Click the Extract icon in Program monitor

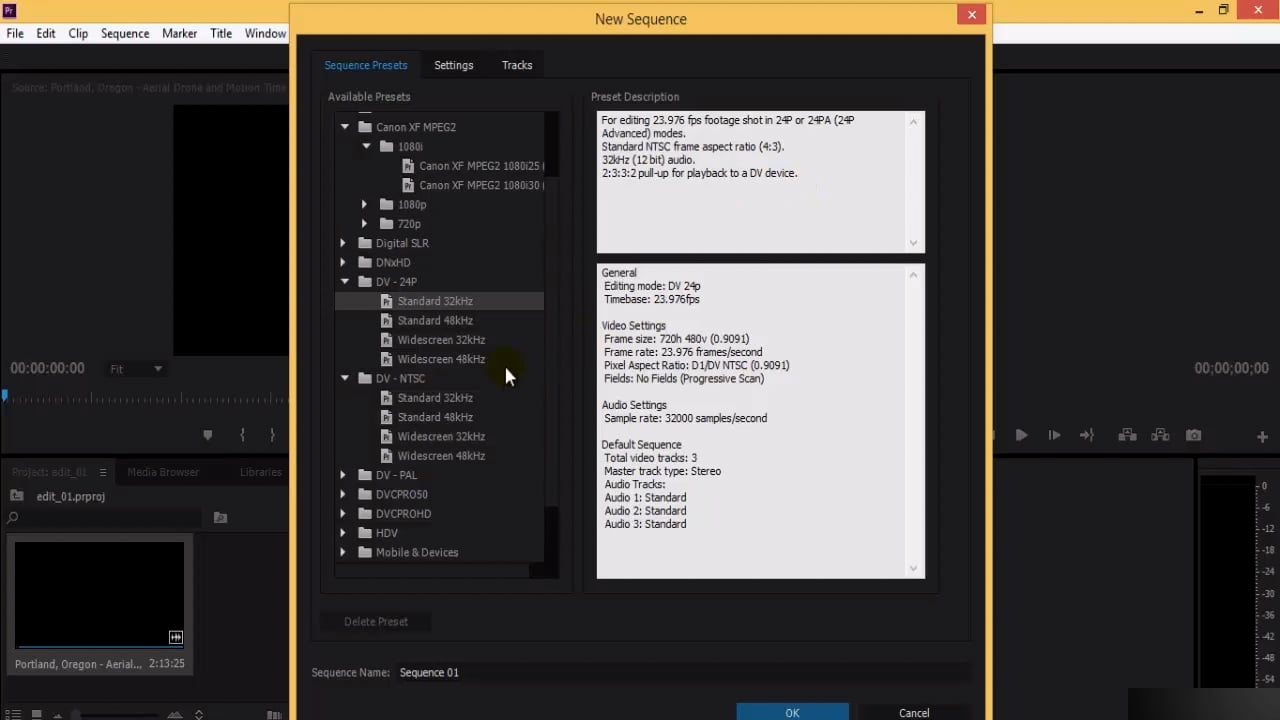pyautogui.click(x=1160, y=435)
